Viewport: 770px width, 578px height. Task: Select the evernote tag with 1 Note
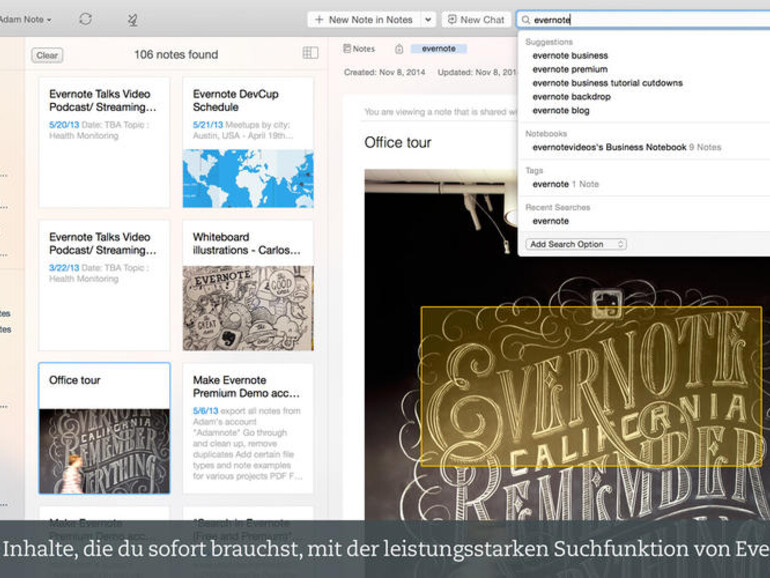(x=566, y=184)
